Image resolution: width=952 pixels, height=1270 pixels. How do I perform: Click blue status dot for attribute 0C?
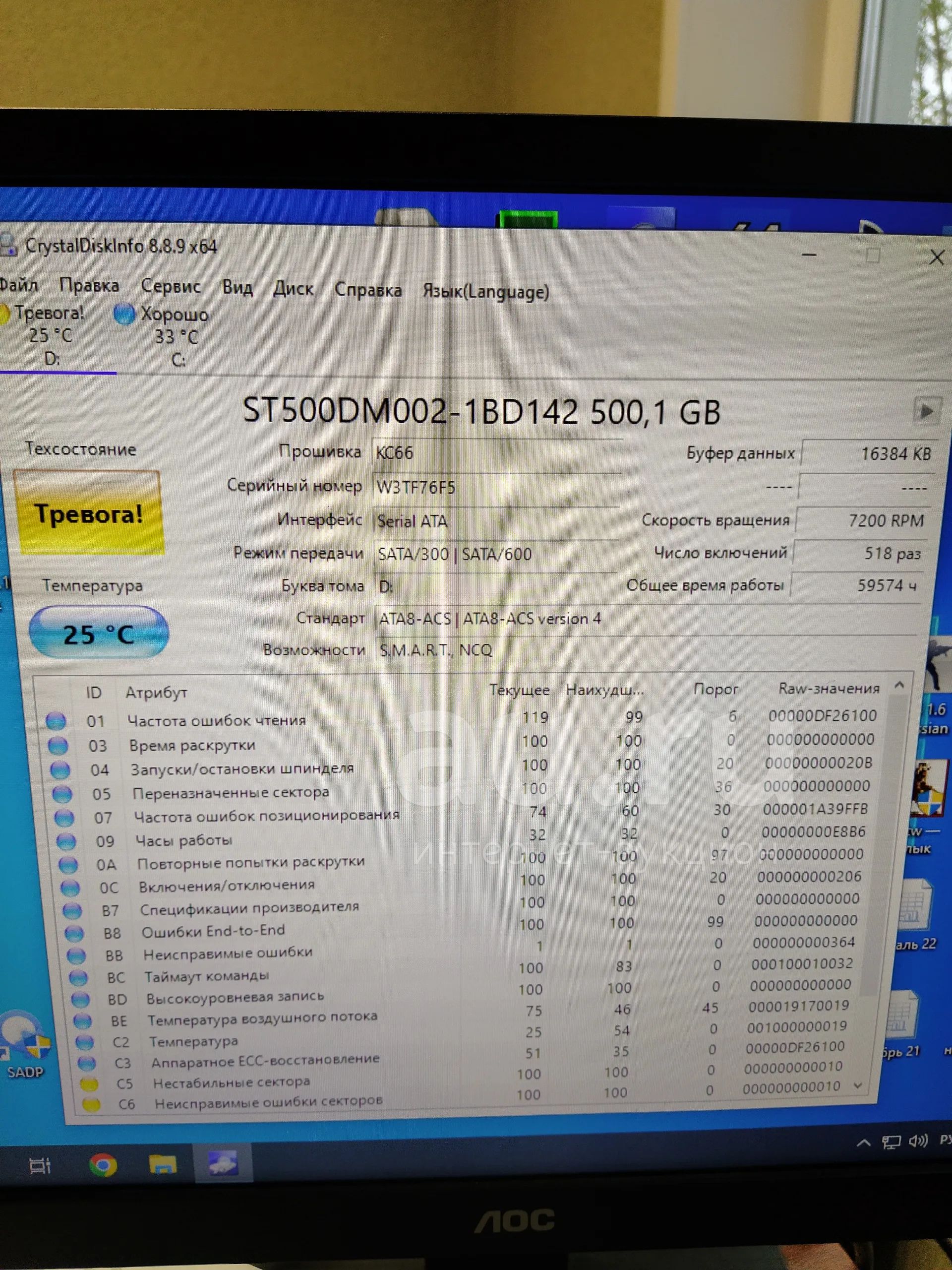click(70, 888)
